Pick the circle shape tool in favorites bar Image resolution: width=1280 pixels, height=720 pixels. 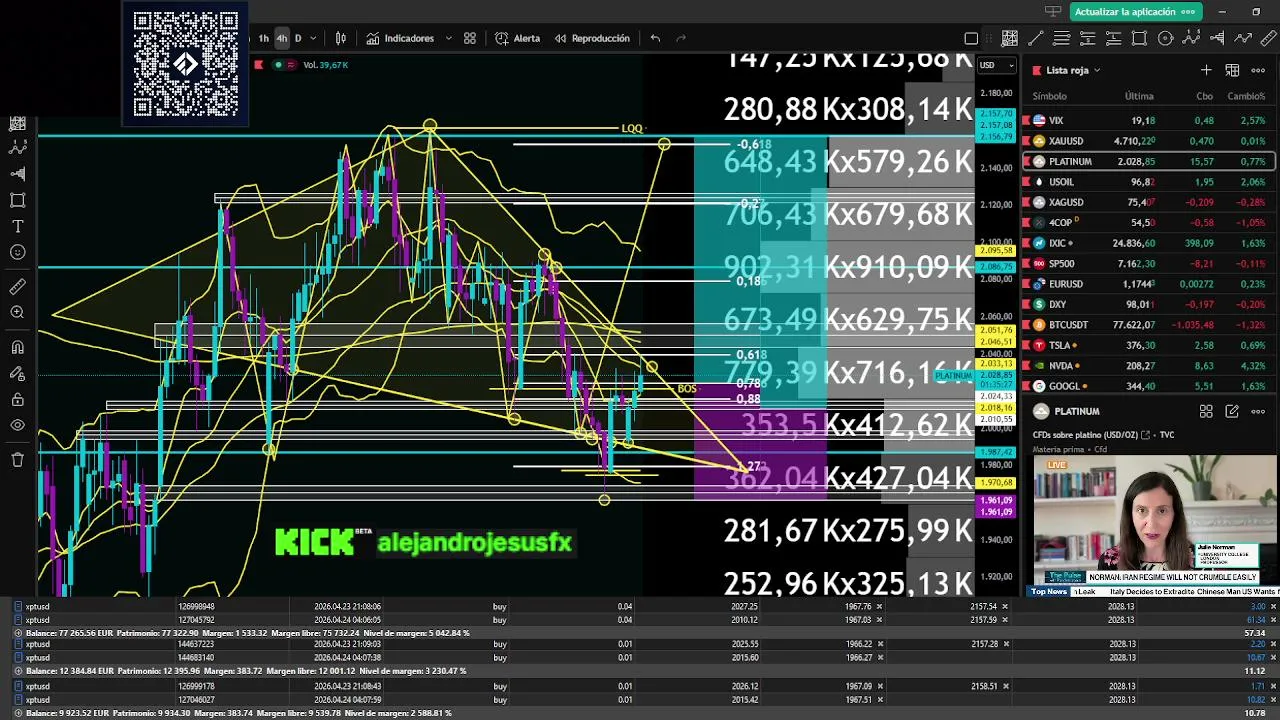1165,38
